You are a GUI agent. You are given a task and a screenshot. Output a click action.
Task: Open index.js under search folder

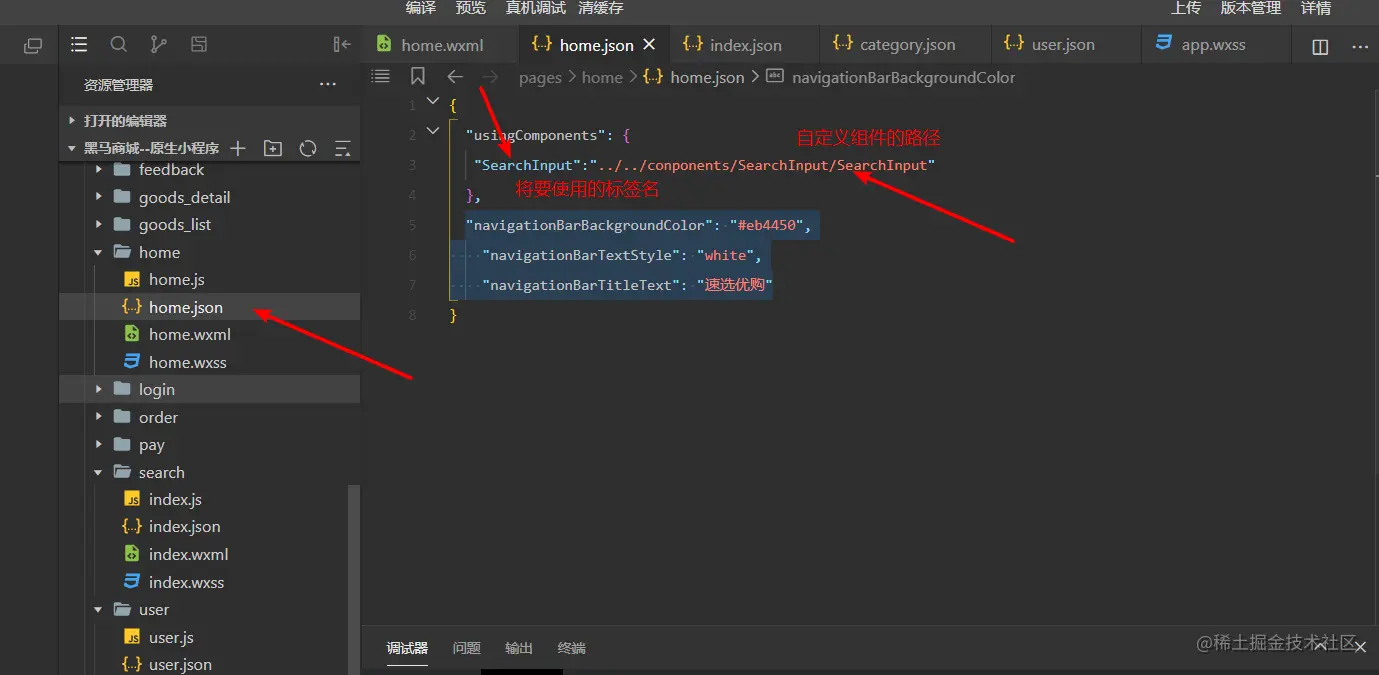click(209, 499)
